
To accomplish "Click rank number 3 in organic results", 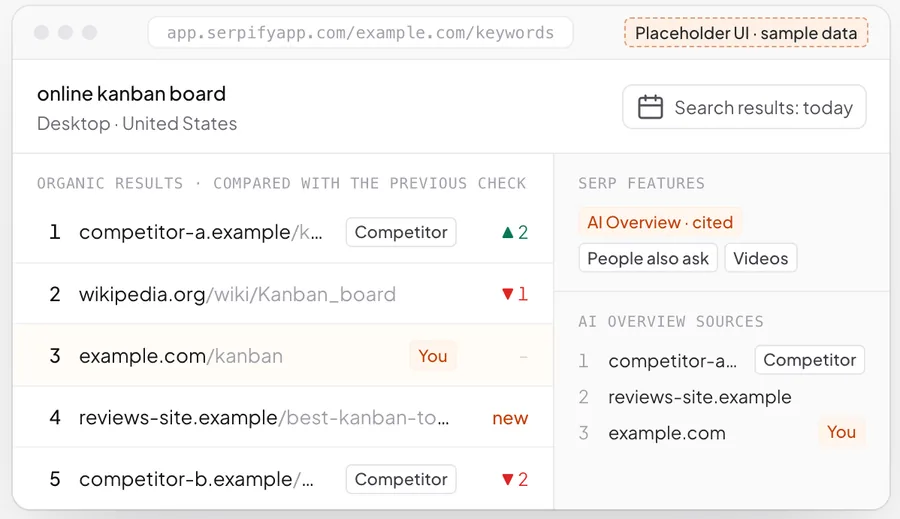I will point(55,356).
